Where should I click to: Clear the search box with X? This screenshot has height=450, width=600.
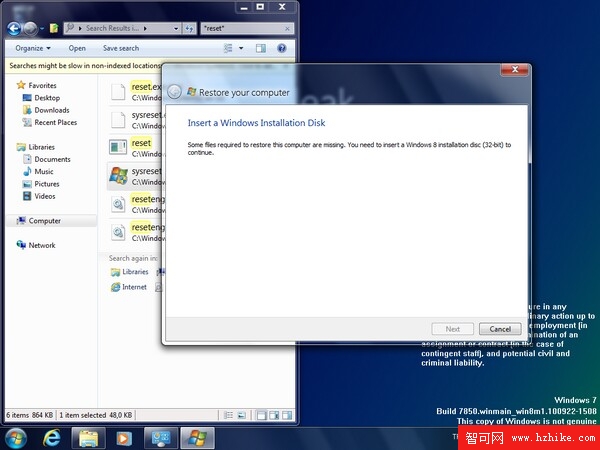coord(287,29)
